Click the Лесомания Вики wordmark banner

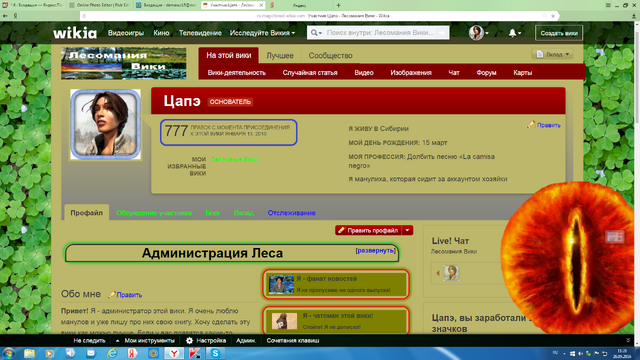pos(124,63)
